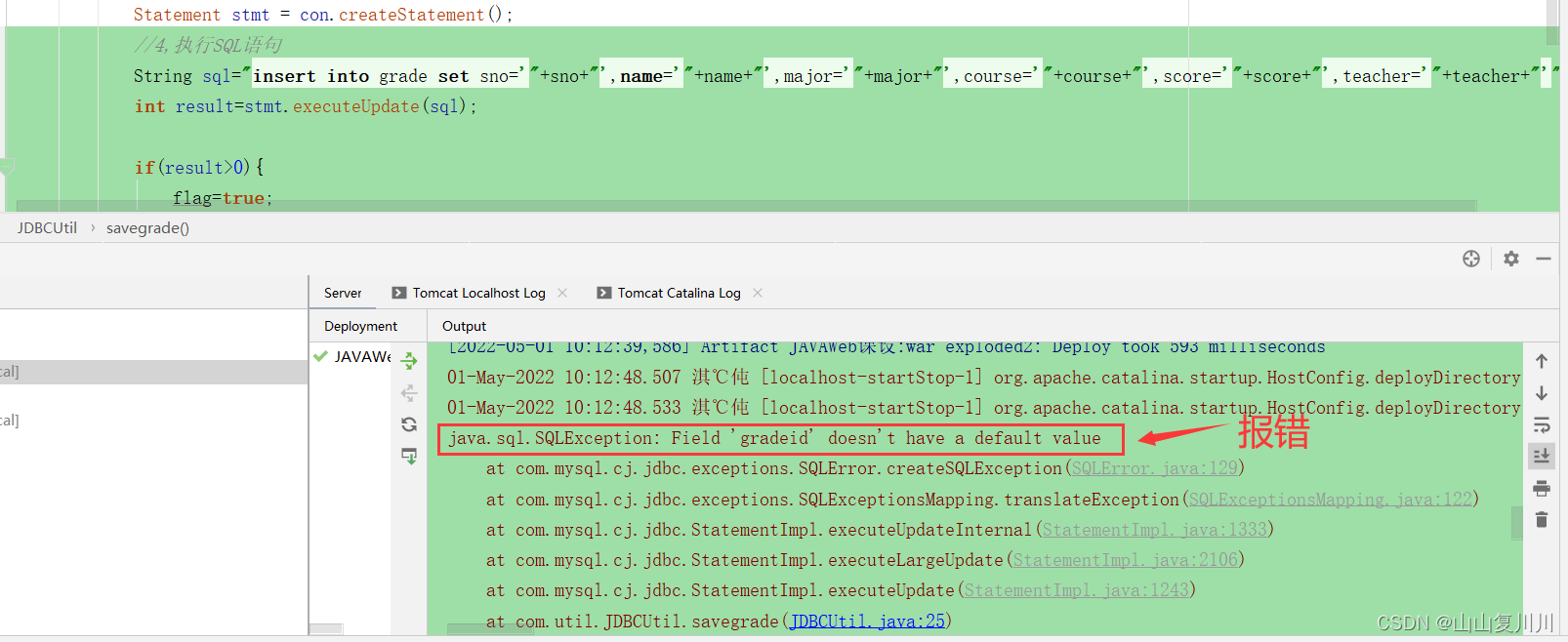Viewport: 1568px width, 642px height.
Task: Click the savegrade() breadcrumb
Action: pos(147,227)
